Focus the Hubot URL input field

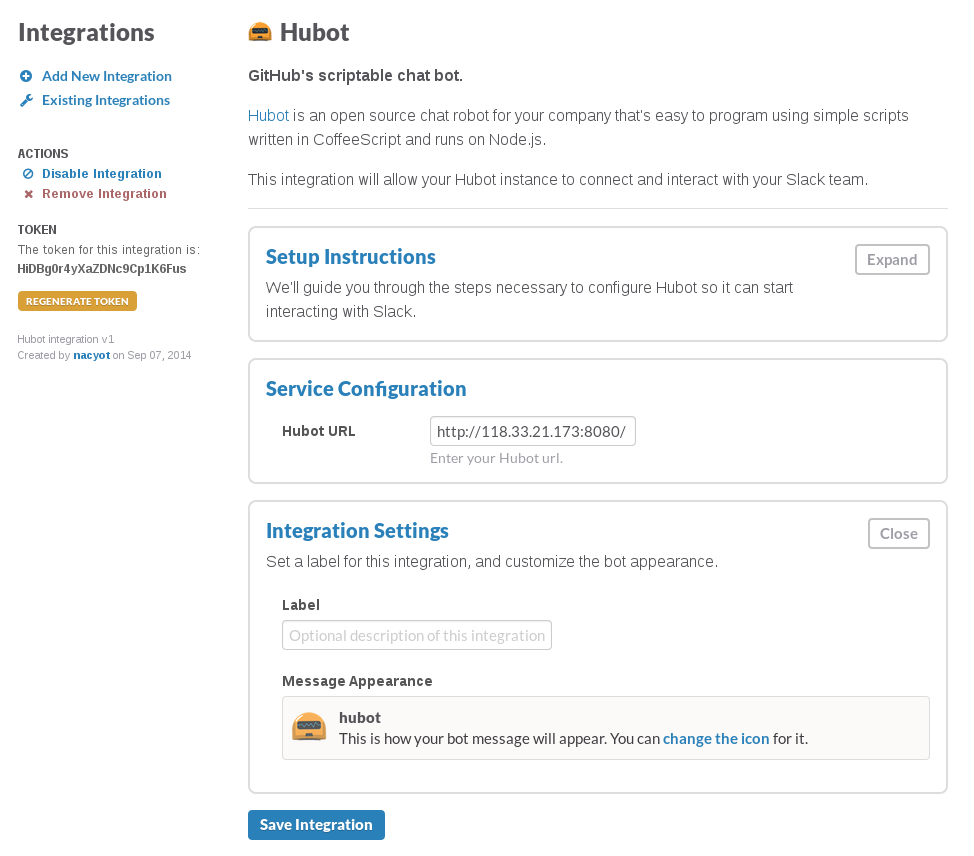click(532, 431)
